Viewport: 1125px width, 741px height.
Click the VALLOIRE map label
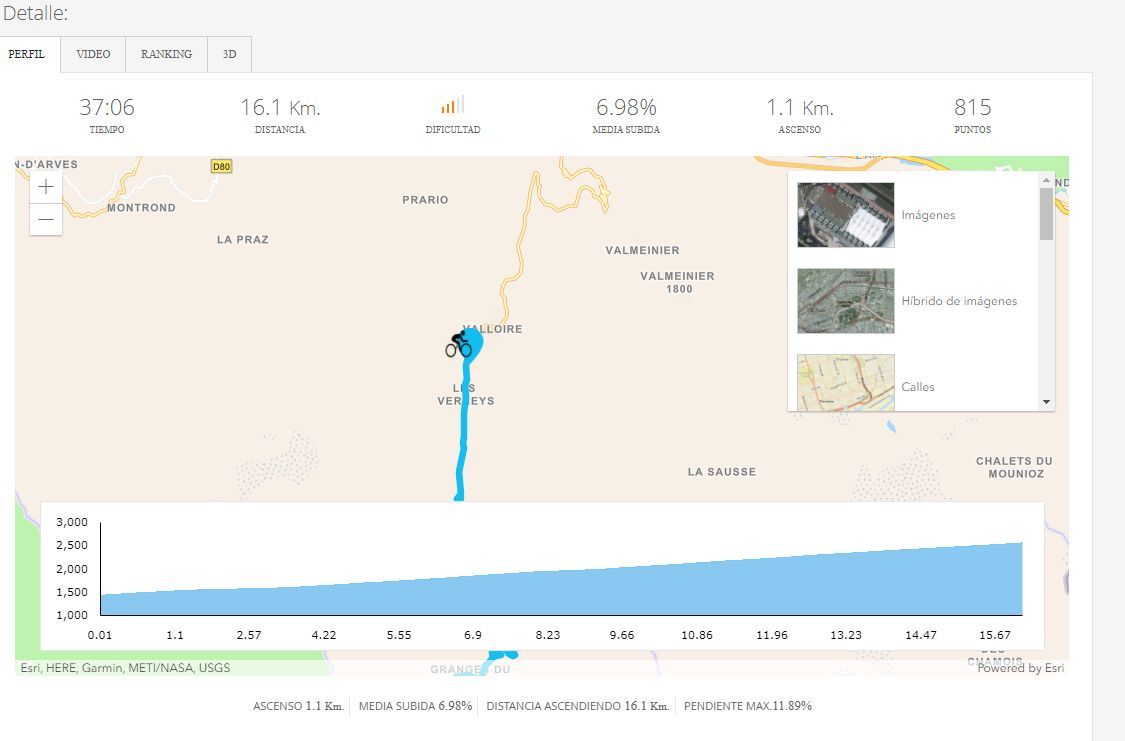click(x=493, y=329)
